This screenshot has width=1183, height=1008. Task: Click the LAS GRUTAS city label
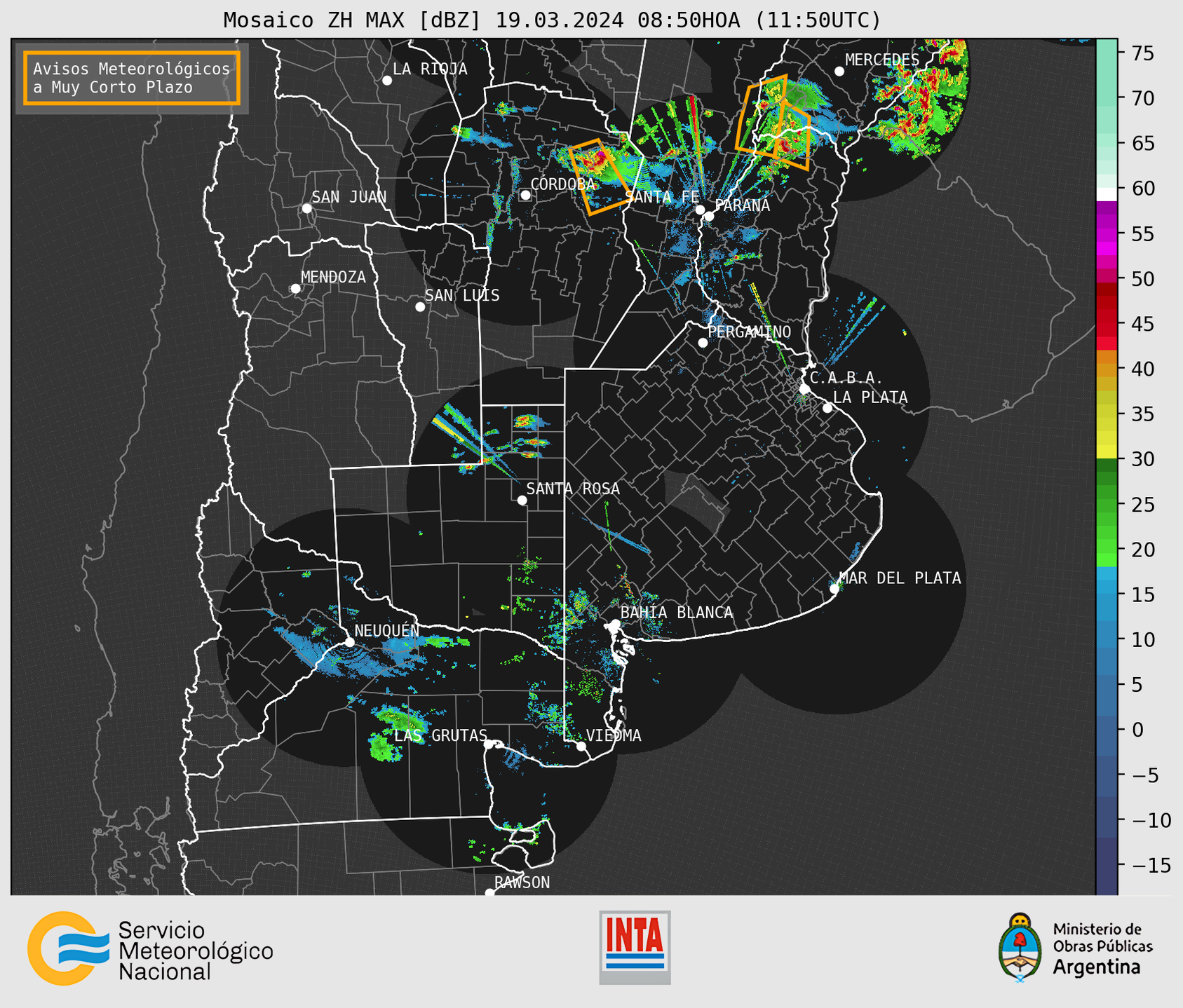pyautogui.click(x=440, y=735)
